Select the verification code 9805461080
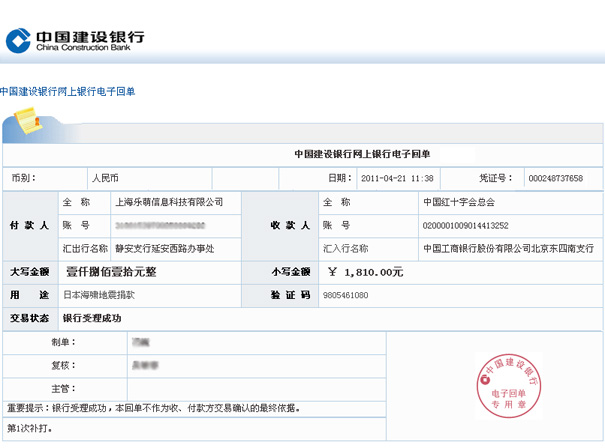Viewport: 605px width, 448px height. (x=346, y=296)
